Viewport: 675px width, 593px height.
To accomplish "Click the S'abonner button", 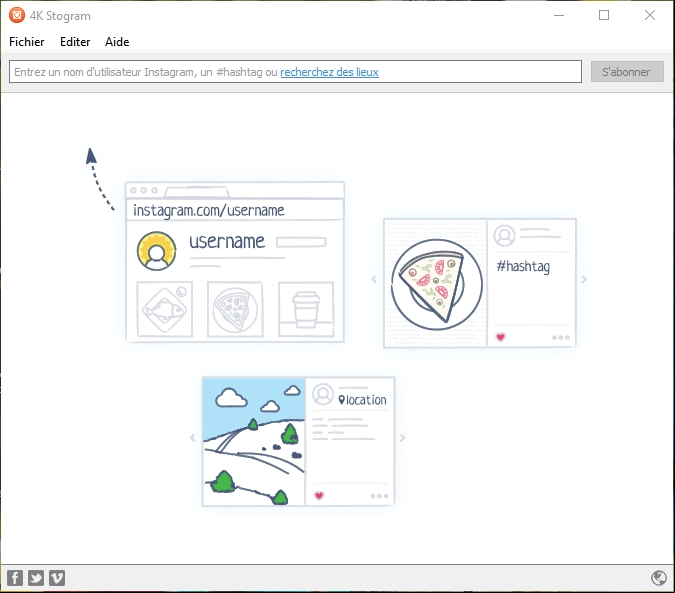I will pos(627,71).
